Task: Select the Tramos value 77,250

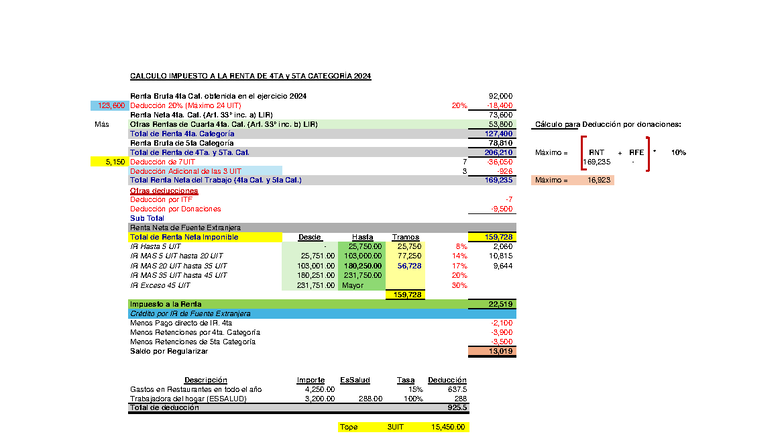Action: [x=409, y=256]
